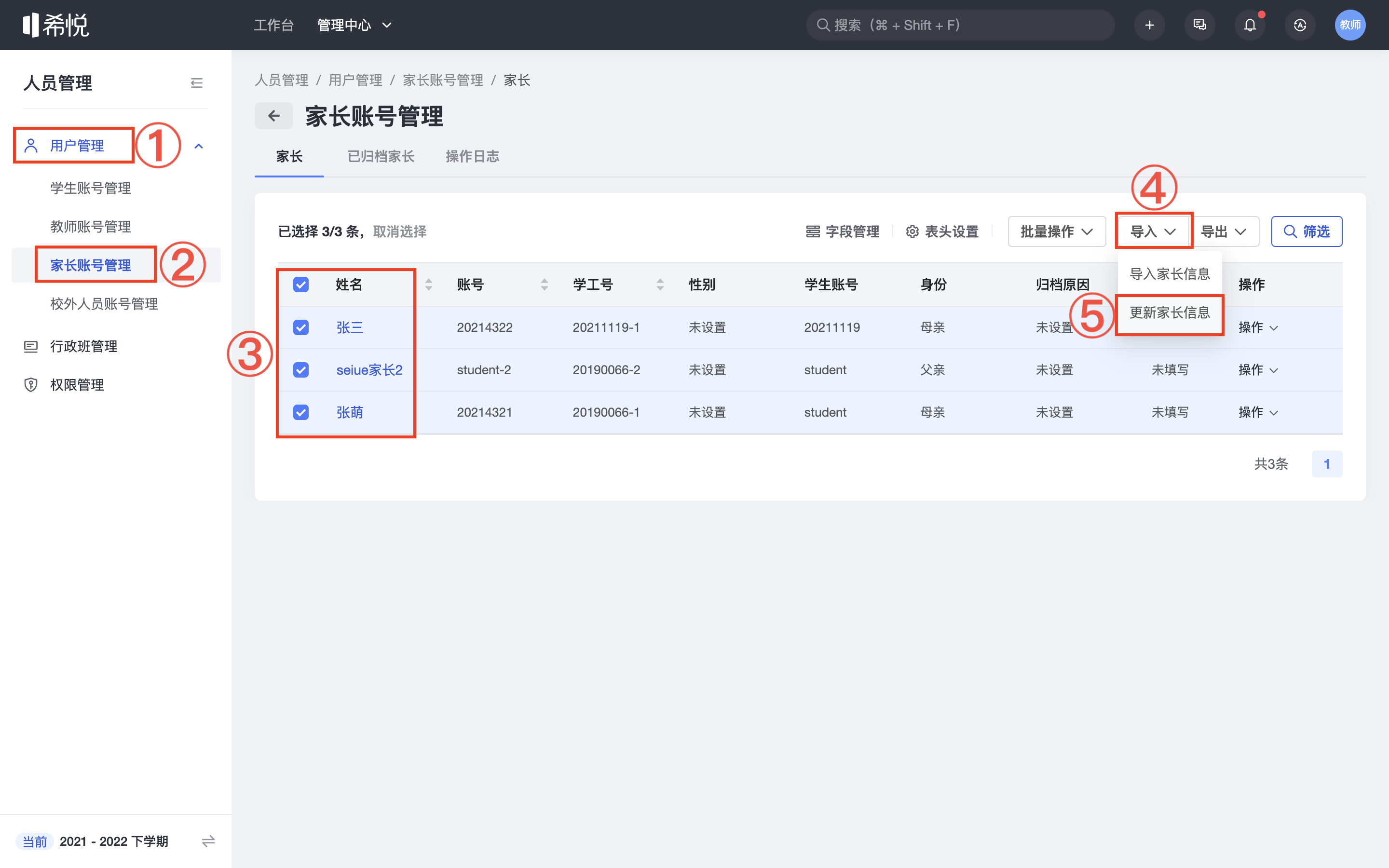Open 校外人员账号管理 in sidebar
The width and height of the screenshot is (1389, 868).
tap(104, 304)
